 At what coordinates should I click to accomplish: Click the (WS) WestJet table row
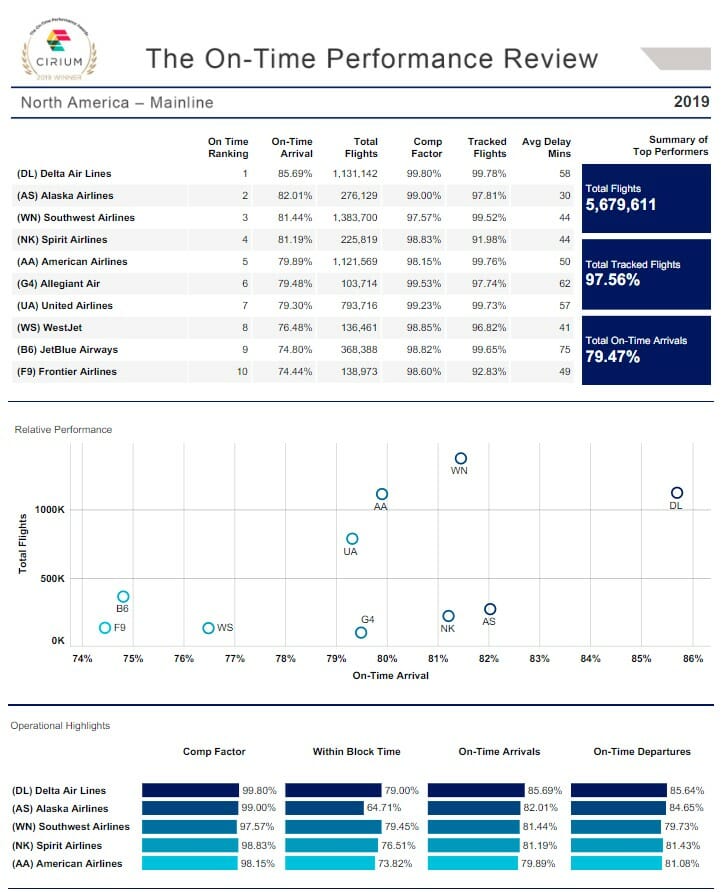tap(292, 328)
